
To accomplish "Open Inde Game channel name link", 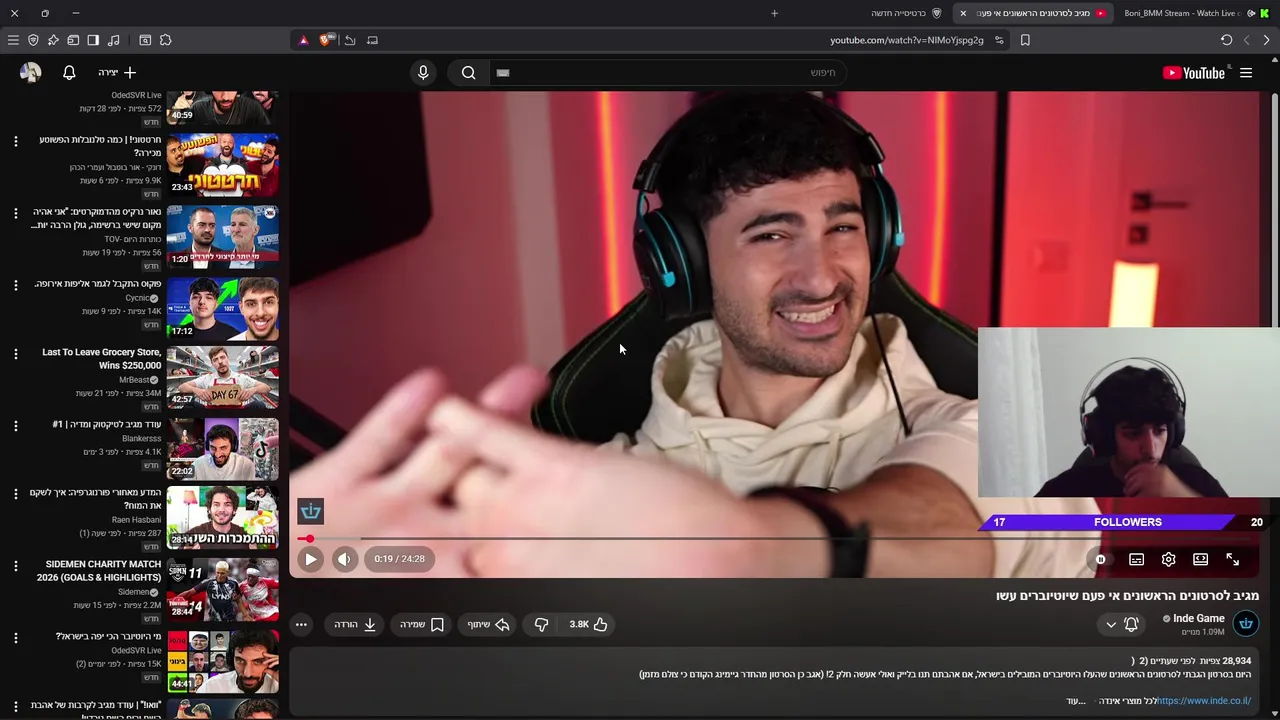I will coord(1198,618).
